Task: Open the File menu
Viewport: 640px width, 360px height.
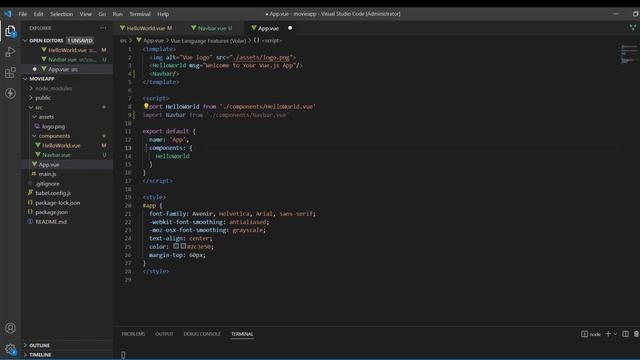Action: [22, 14]
